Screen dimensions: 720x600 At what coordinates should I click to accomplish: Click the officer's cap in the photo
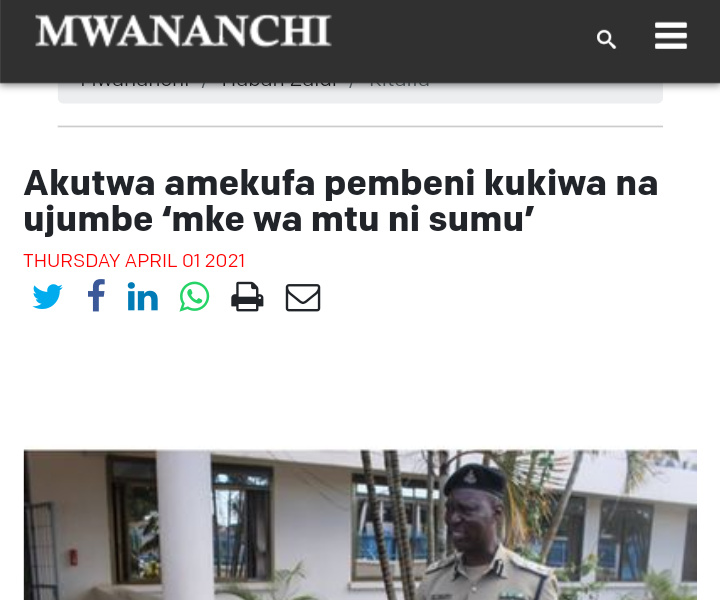(x=475, y=481)
